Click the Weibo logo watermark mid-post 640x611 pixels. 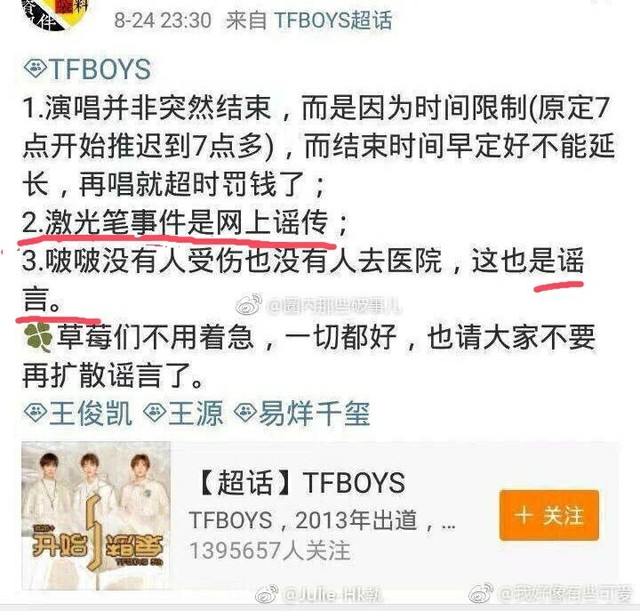tap(249, 304)
